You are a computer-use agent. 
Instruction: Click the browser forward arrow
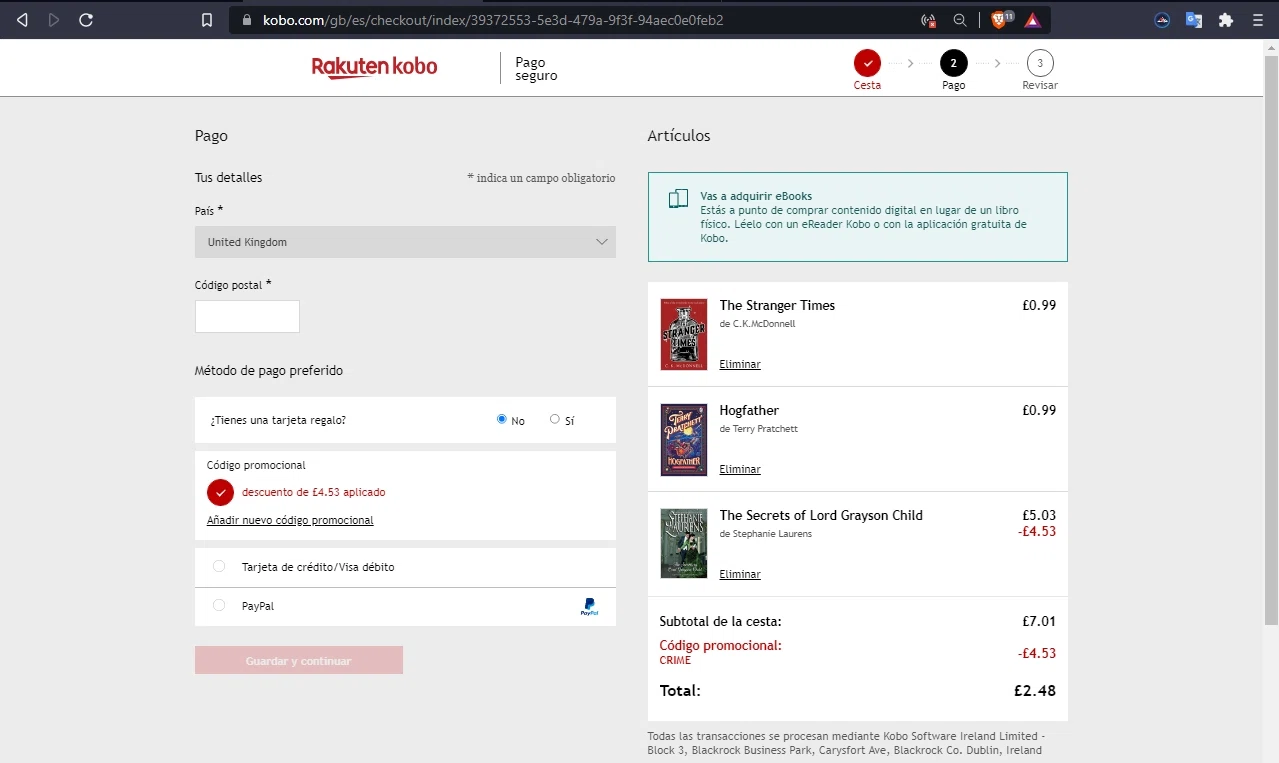point(54,20)
